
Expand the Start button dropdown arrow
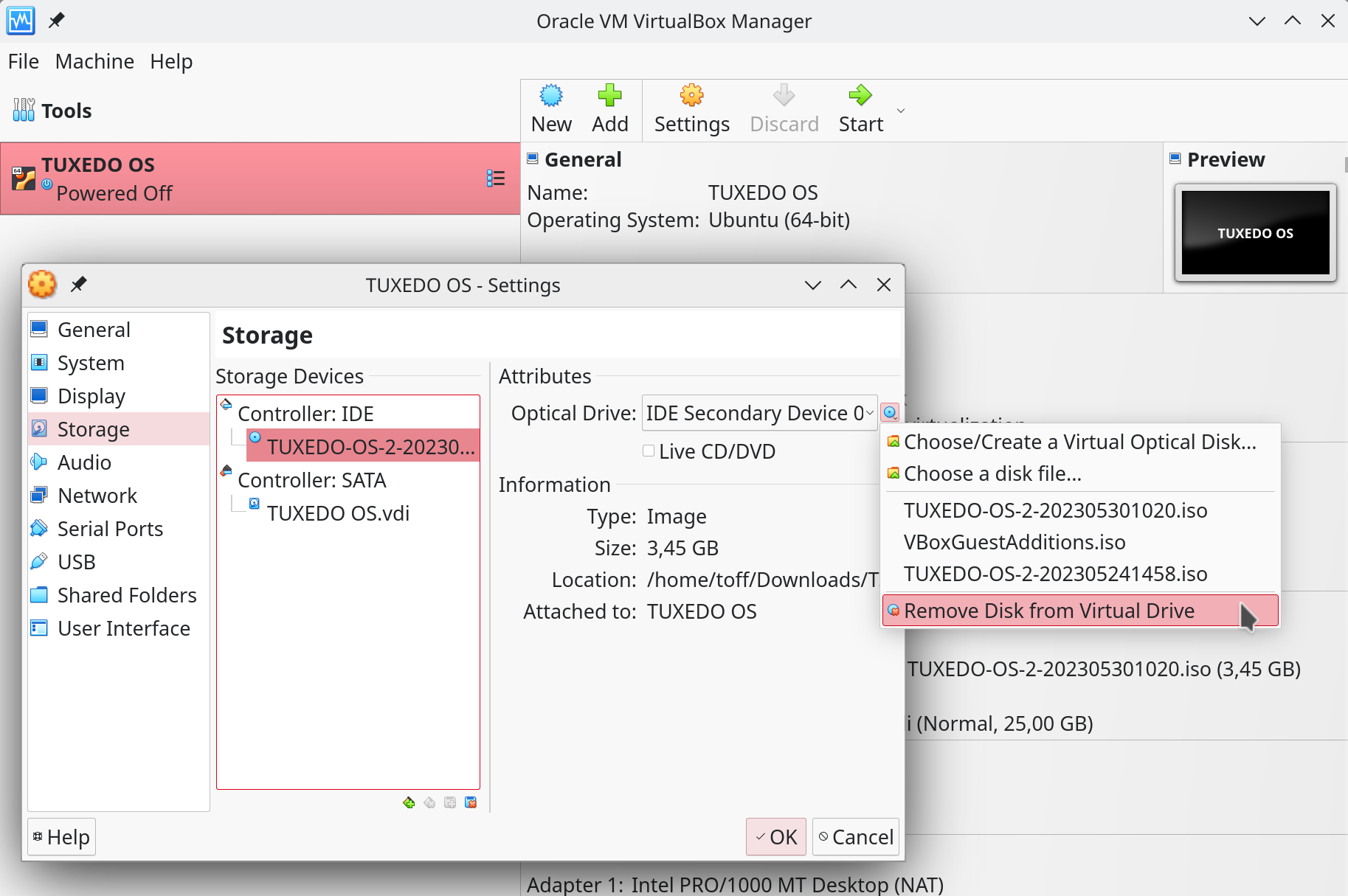coord(900,111)
